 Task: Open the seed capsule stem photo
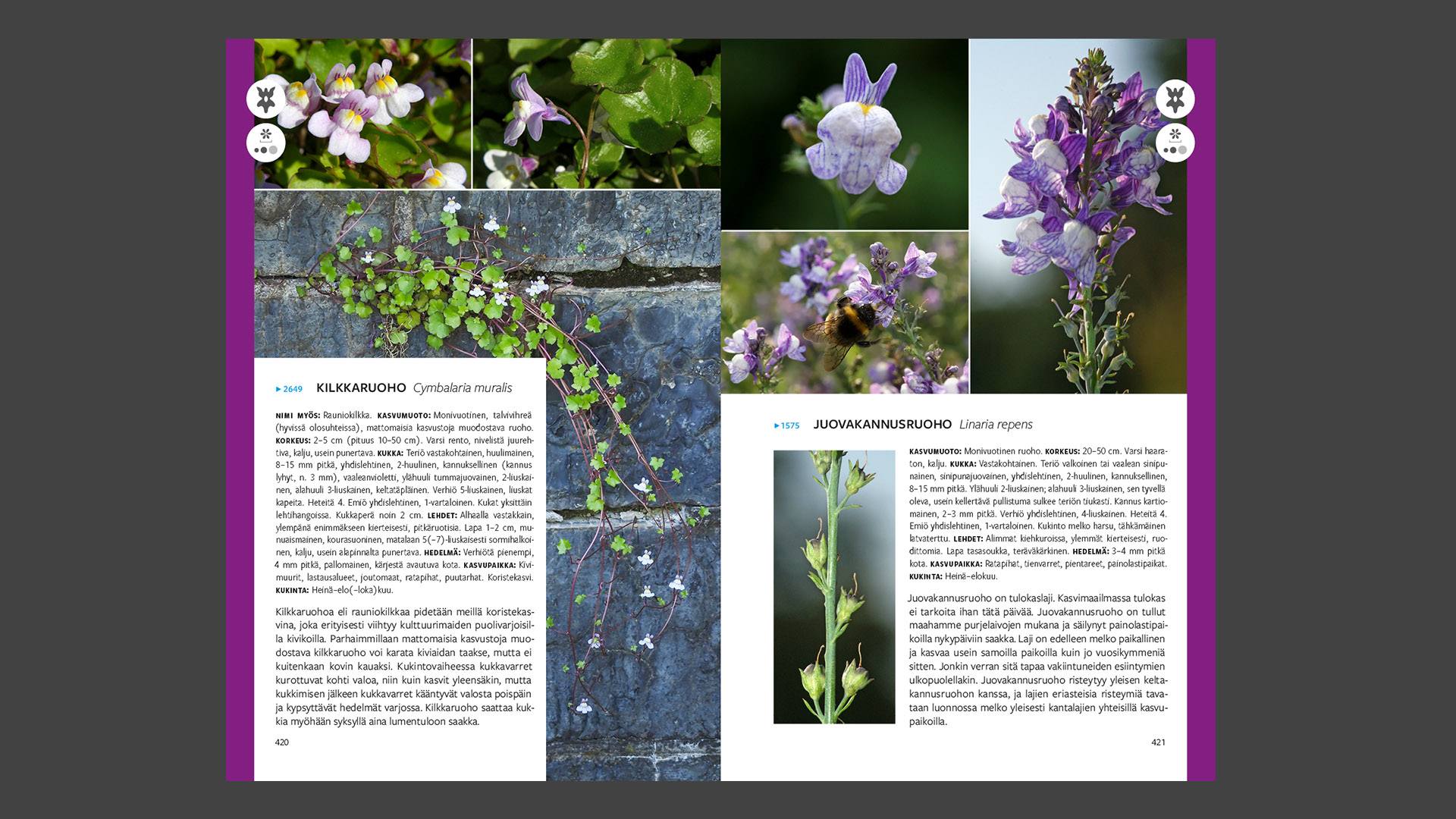[x=833, y=586]
